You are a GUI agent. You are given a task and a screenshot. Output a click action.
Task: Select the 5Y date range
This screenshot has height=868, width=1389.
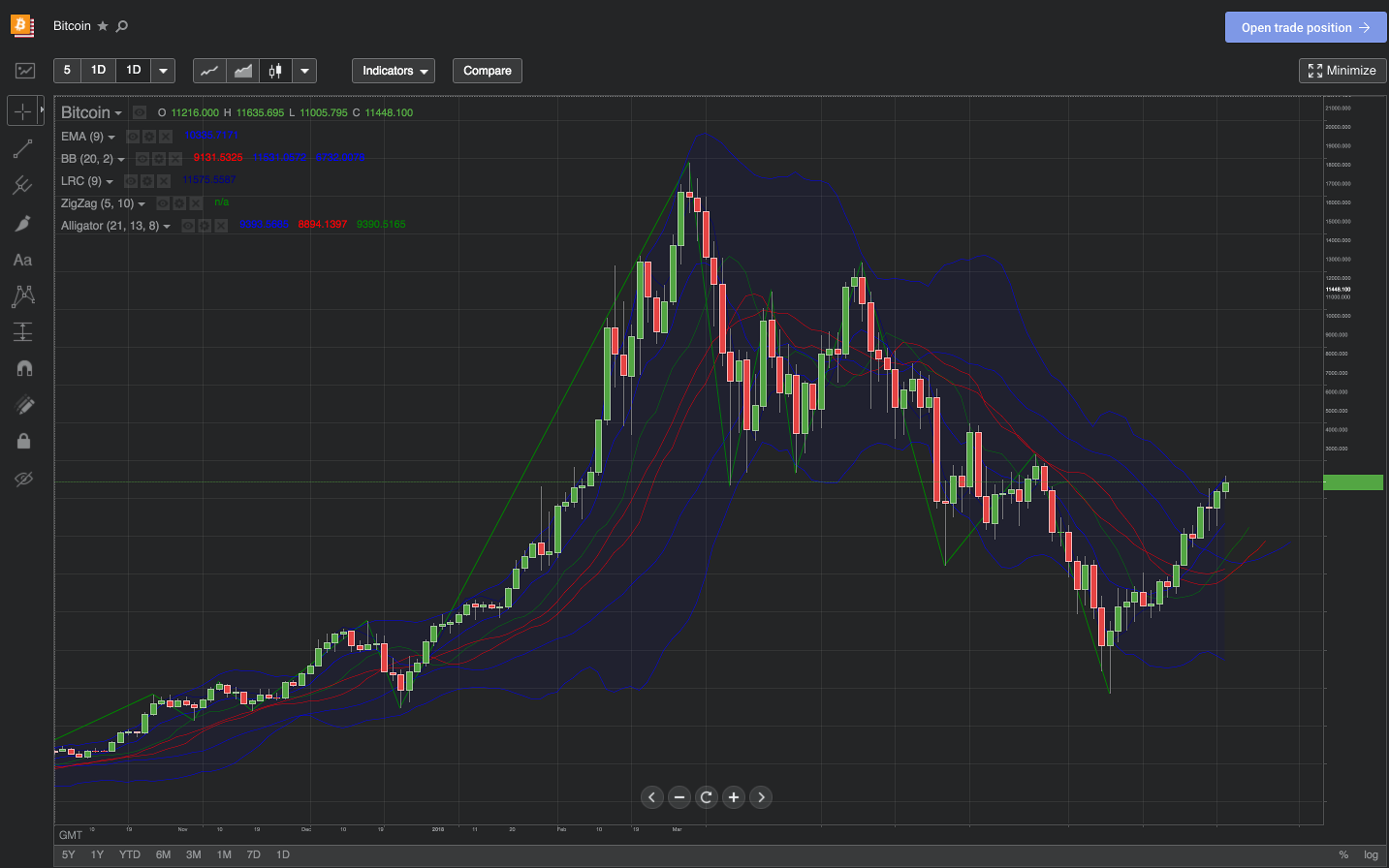pyautogui.click(x=69, y=854)
